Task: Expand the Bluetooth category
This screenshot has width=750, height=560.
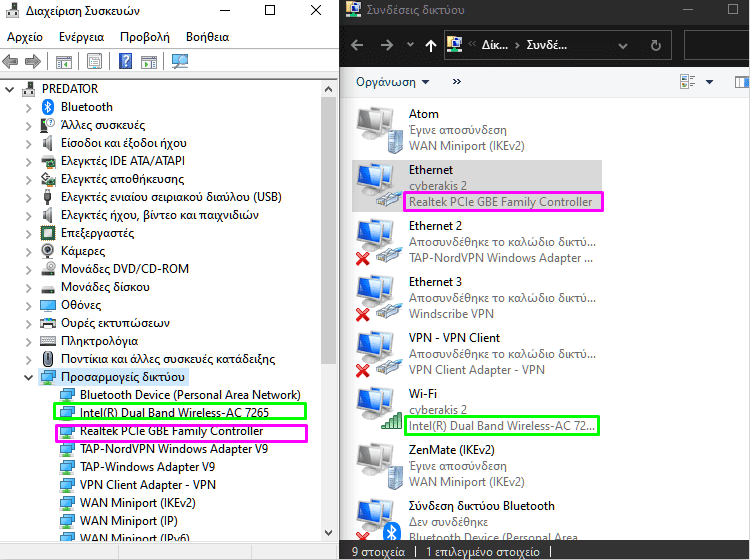Action: [x=28, y=107]
